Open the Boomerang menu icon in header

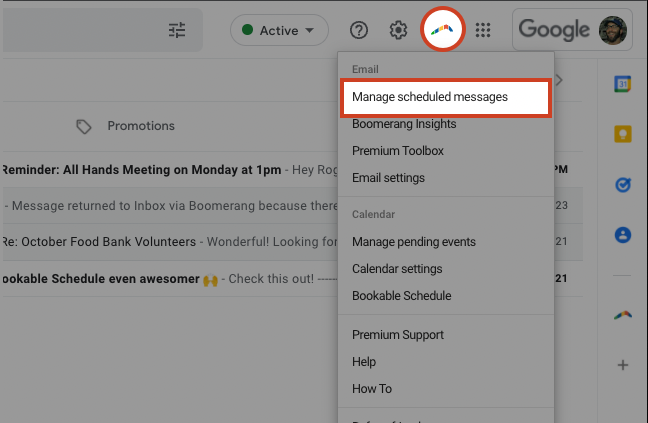443,30
